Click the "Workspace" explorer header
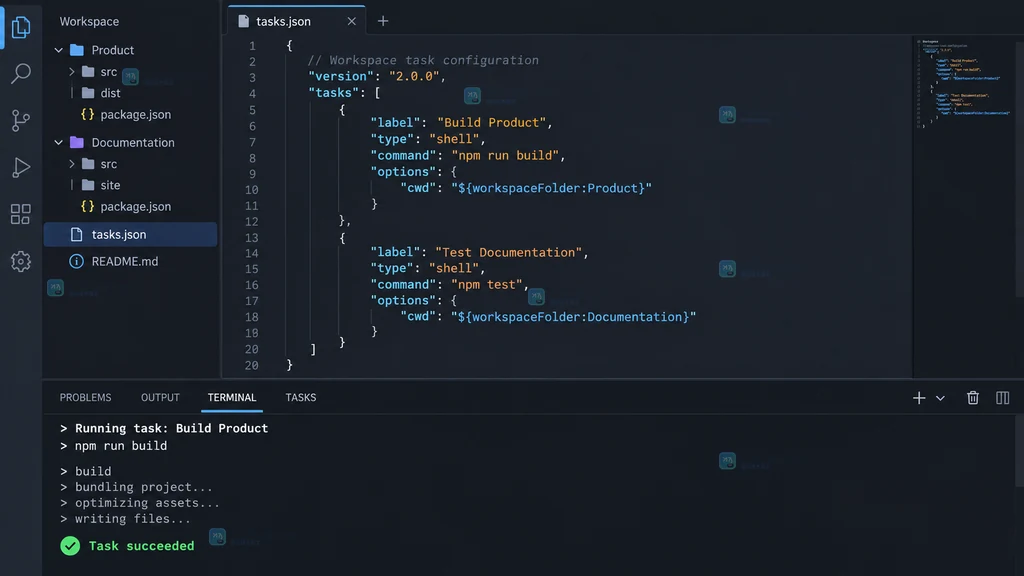 89,22
